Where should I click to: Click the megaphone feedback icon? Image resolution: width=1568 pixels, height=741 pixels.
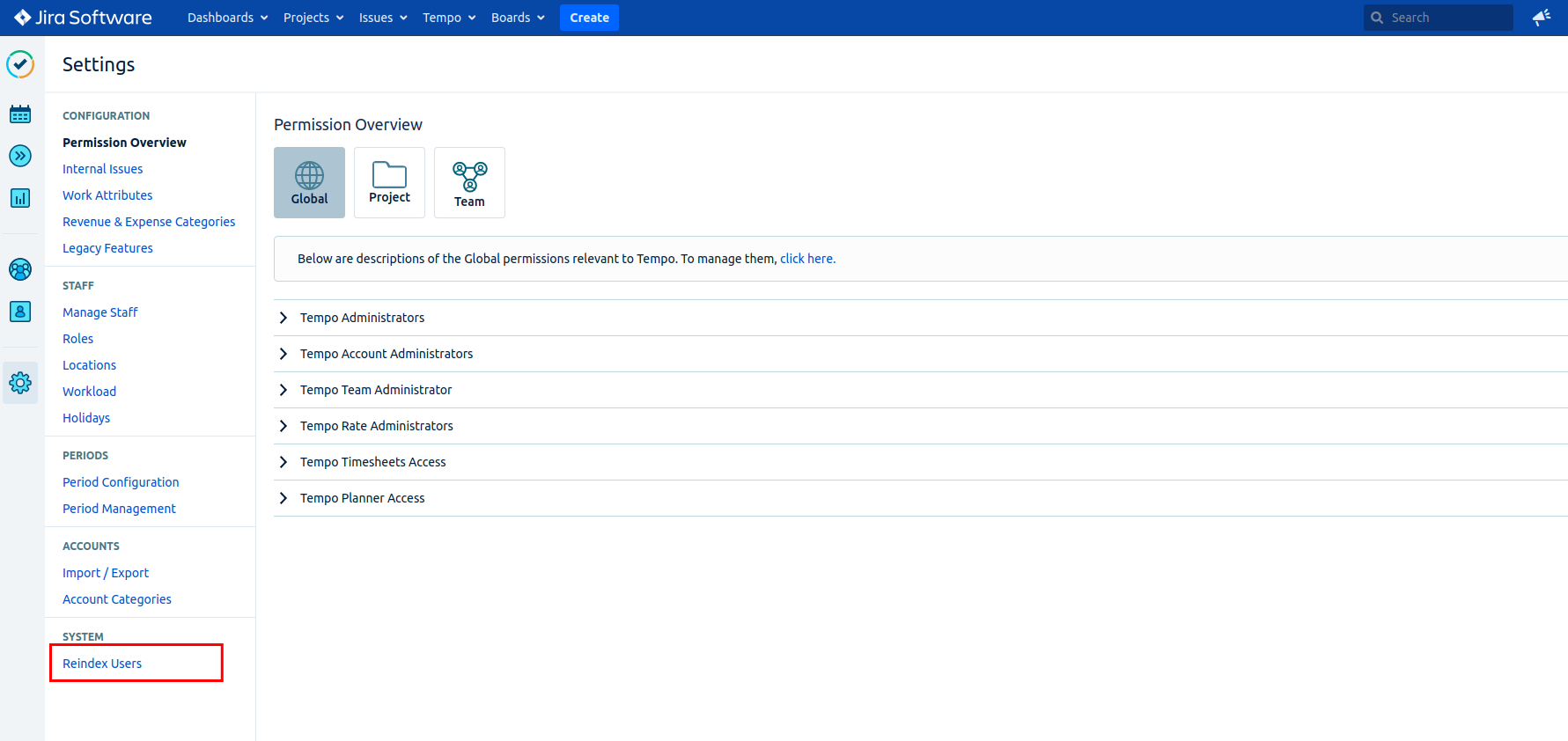click(1541, 18)
